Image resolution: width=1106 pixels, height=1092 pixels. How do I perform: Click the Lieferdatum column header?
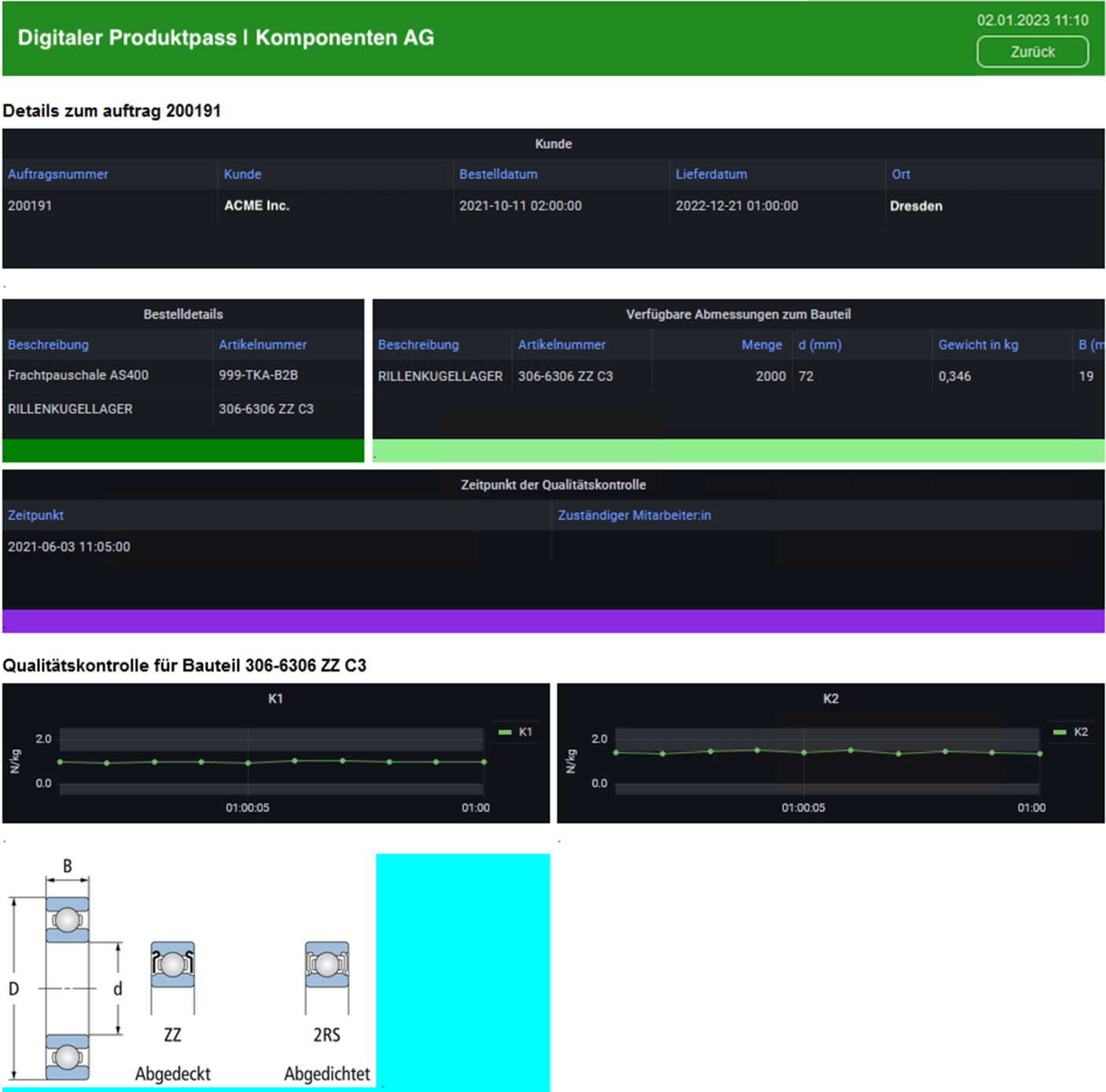[711, 174]
